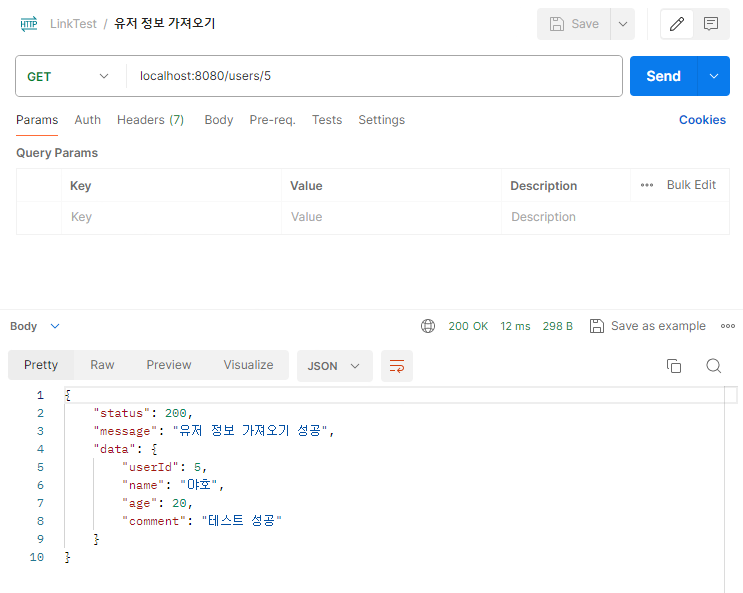Image resolution: width=743 pixels, height=593 pixels.
Task: Open the GET method dropdown
Action: pos(70,76)
